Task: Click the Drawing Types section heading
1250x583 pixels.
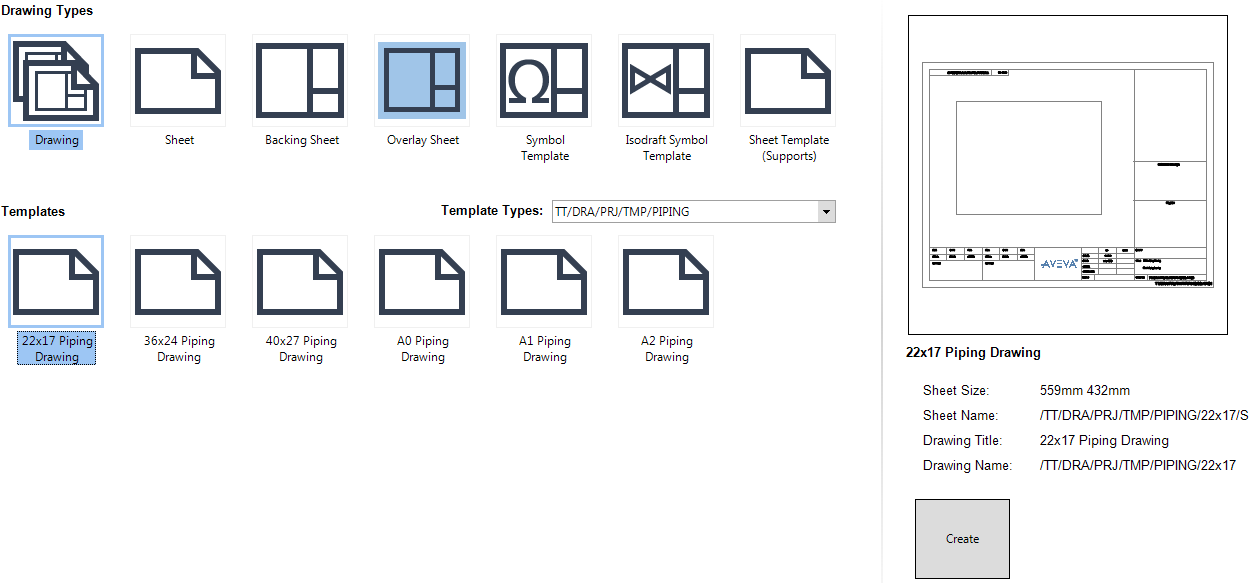Action: [x=47, y=11]
